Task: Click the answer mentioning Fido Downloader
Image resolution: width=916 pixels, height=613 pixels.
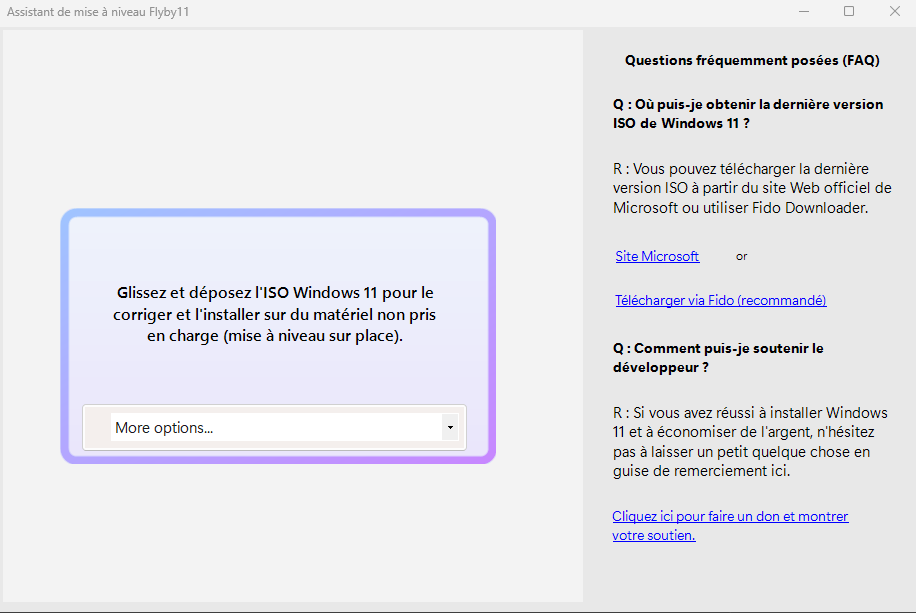Action: [752, 188]
